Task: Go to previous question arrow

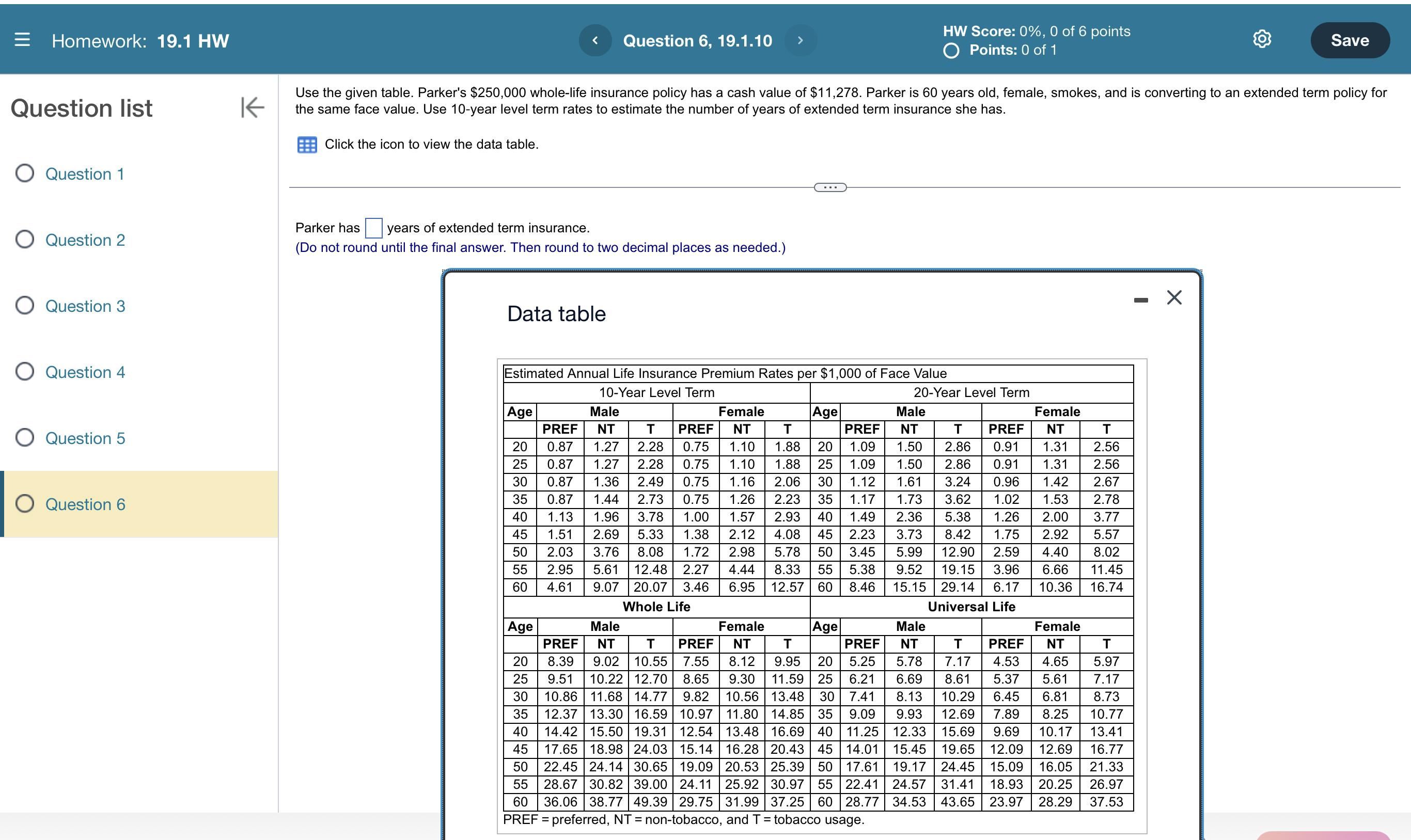Action: click(x=594, y=40)
